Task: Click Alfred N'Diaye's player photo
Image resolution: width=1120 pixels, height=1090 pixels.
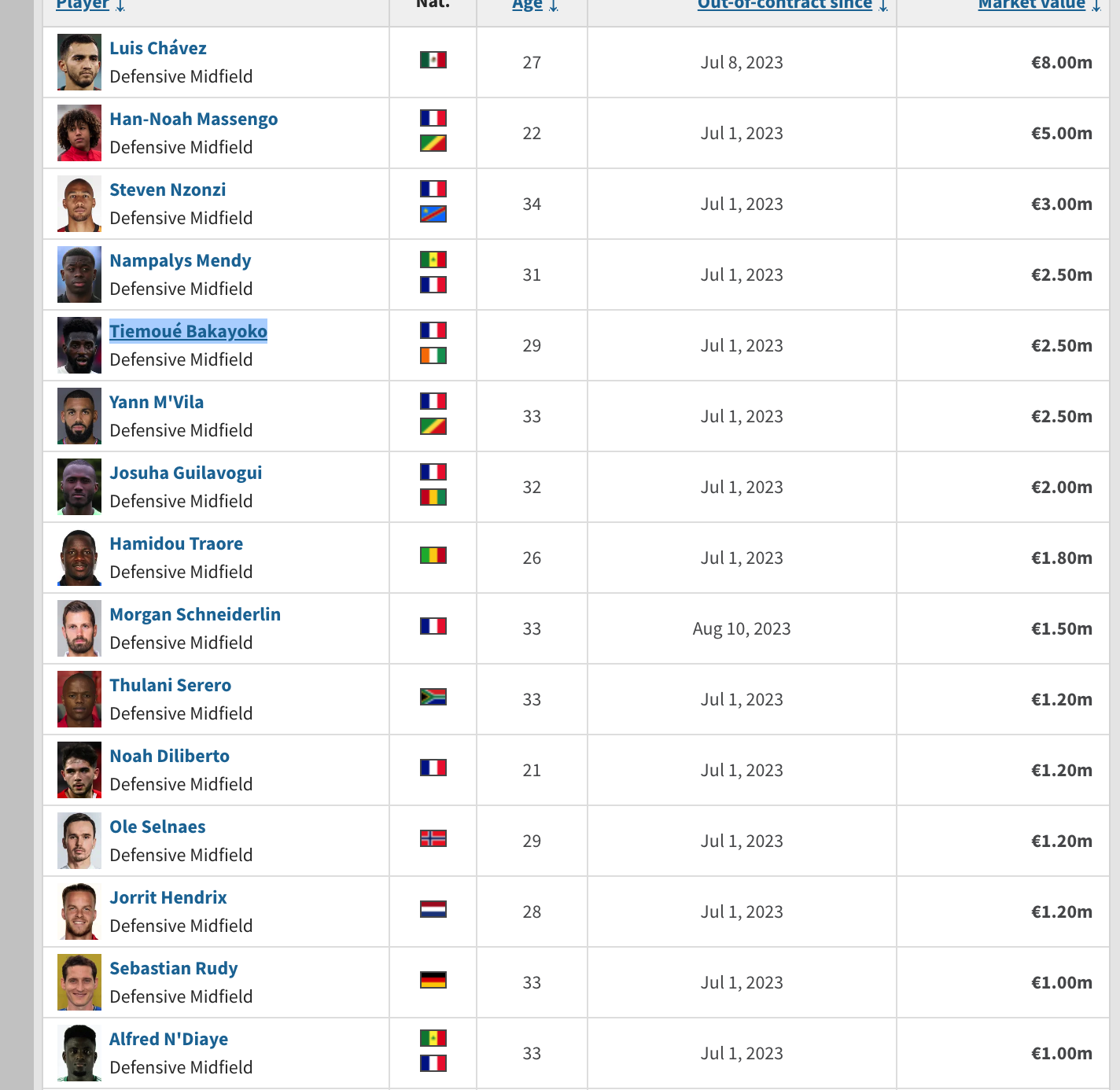Action: point(79,1053)
